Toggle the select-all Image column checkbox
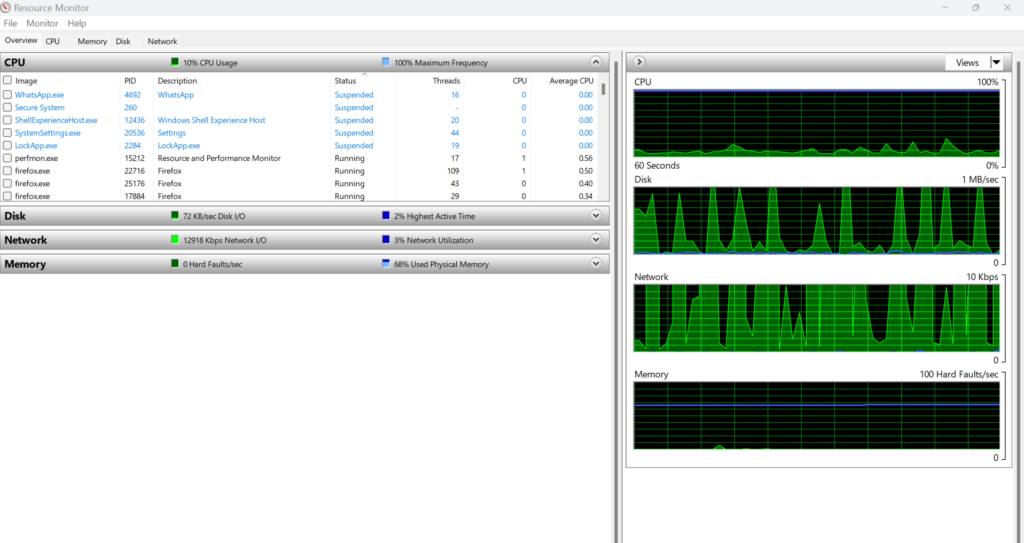1024x543 pixels. click(x=8, y=81)
